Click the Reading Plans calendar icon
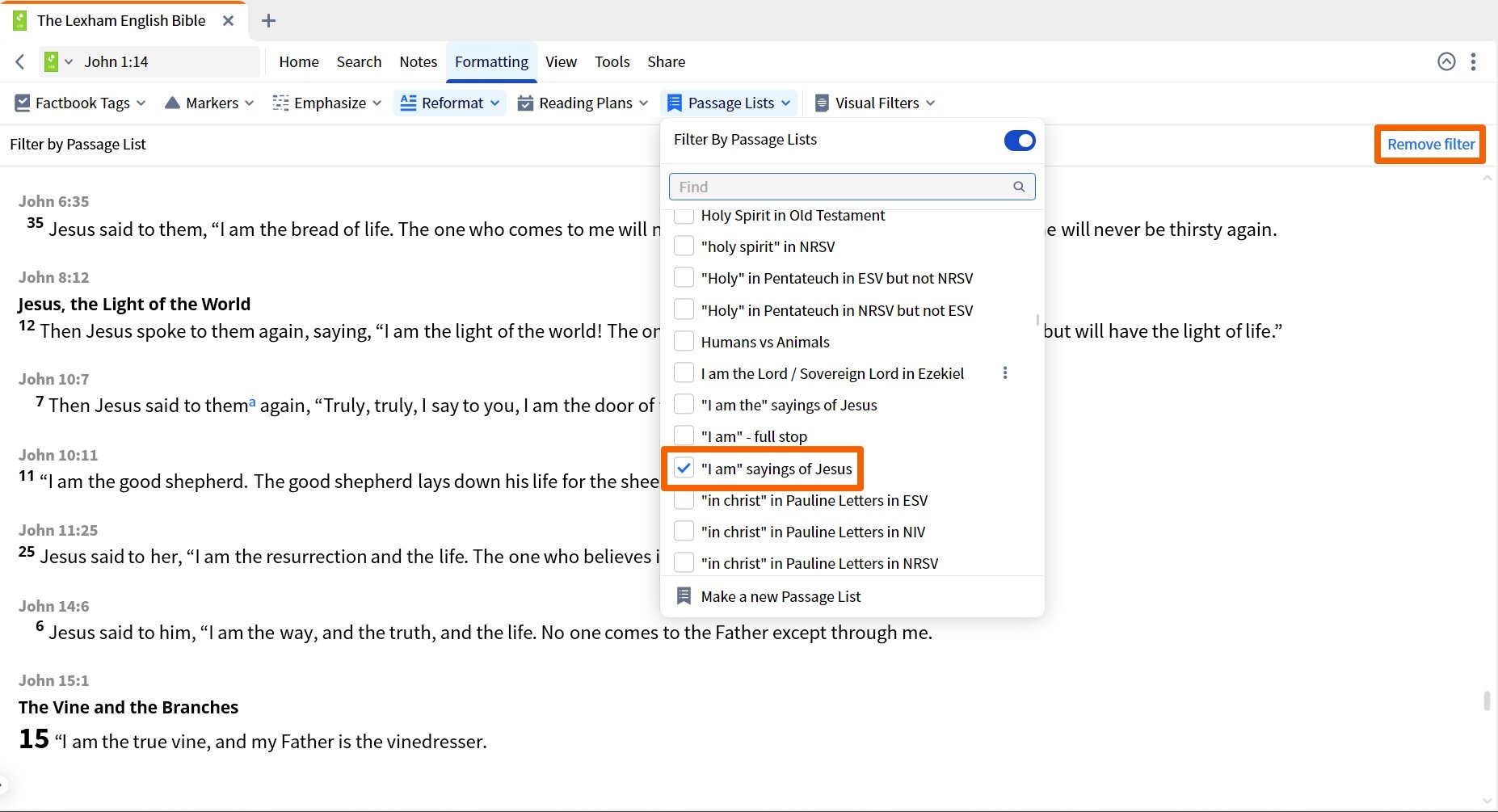This screenshot has height=812, width=1498. 525,103
